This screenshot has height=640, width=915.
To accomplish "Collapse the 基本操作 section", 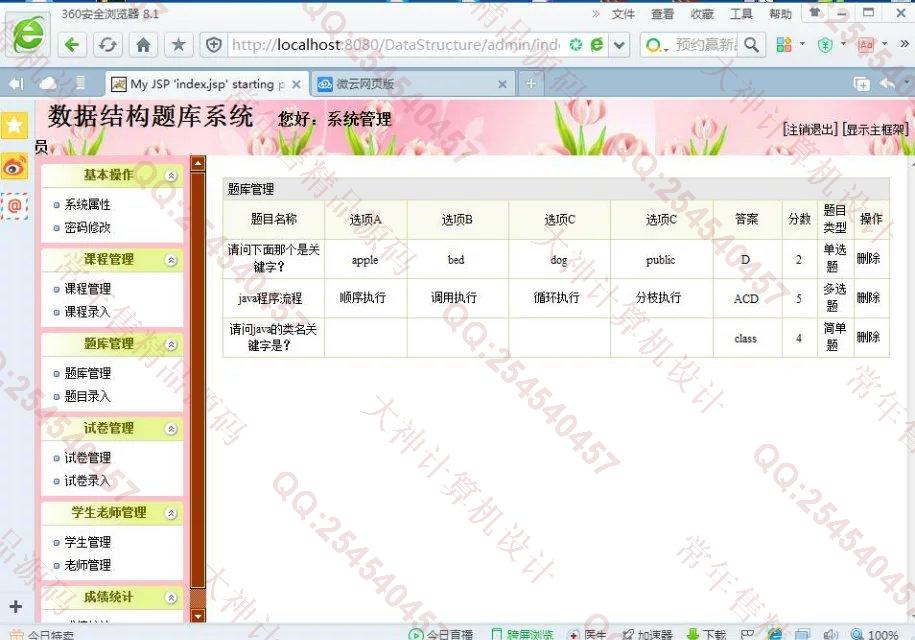I will point(171,175).
